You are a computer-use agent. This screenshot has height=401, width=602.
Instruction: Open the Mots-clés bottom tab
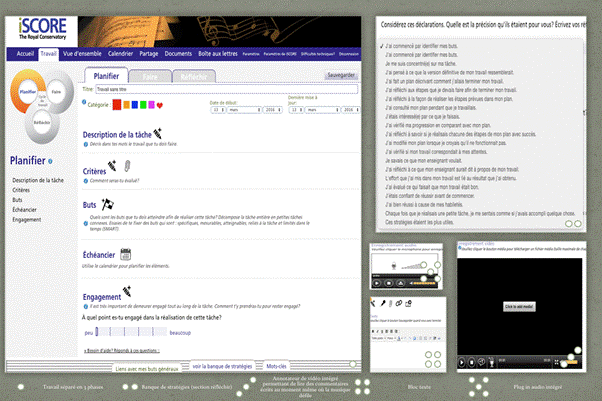[x=276, y=366]
